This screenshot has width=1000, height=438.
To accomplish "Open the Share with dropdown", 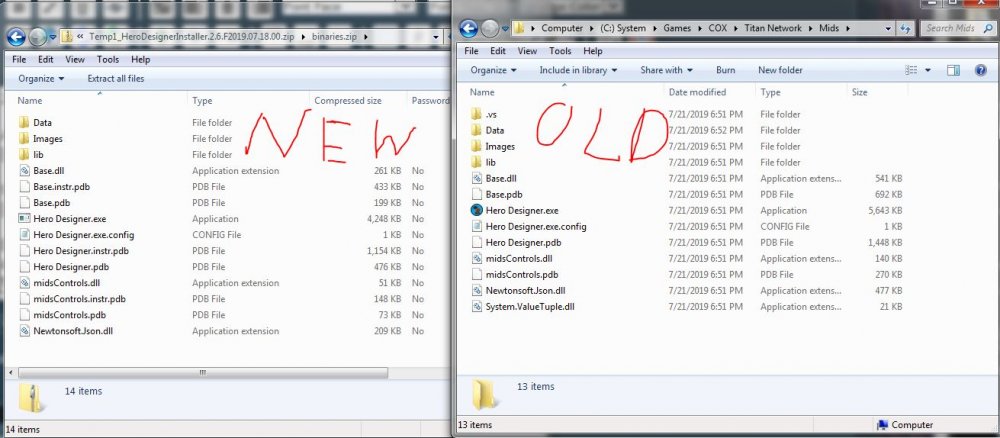I will (x=667, y=70).
